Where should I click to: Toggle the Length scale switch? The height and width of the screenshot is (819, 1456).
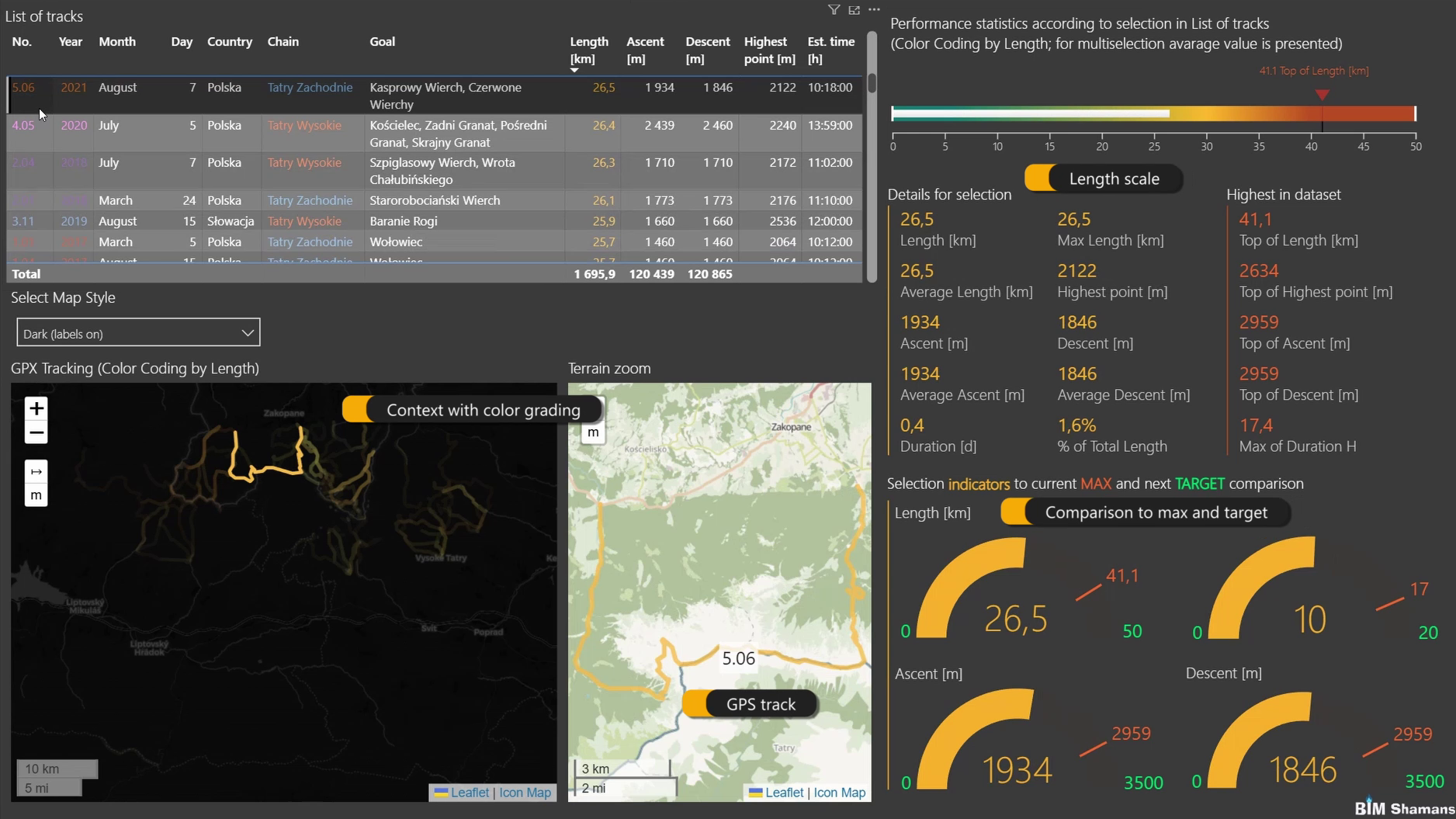click(x=1041, y=179)
